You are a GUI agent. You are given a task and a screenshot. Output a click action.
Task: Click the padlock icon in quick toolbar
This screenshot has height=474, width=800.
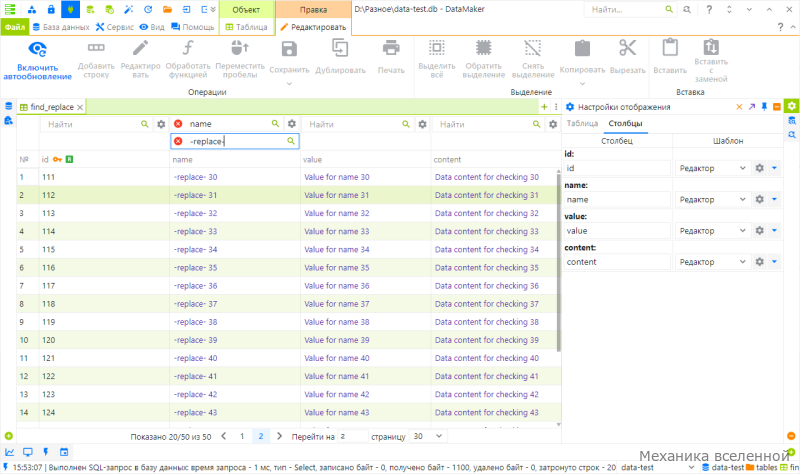pos(51,9)
